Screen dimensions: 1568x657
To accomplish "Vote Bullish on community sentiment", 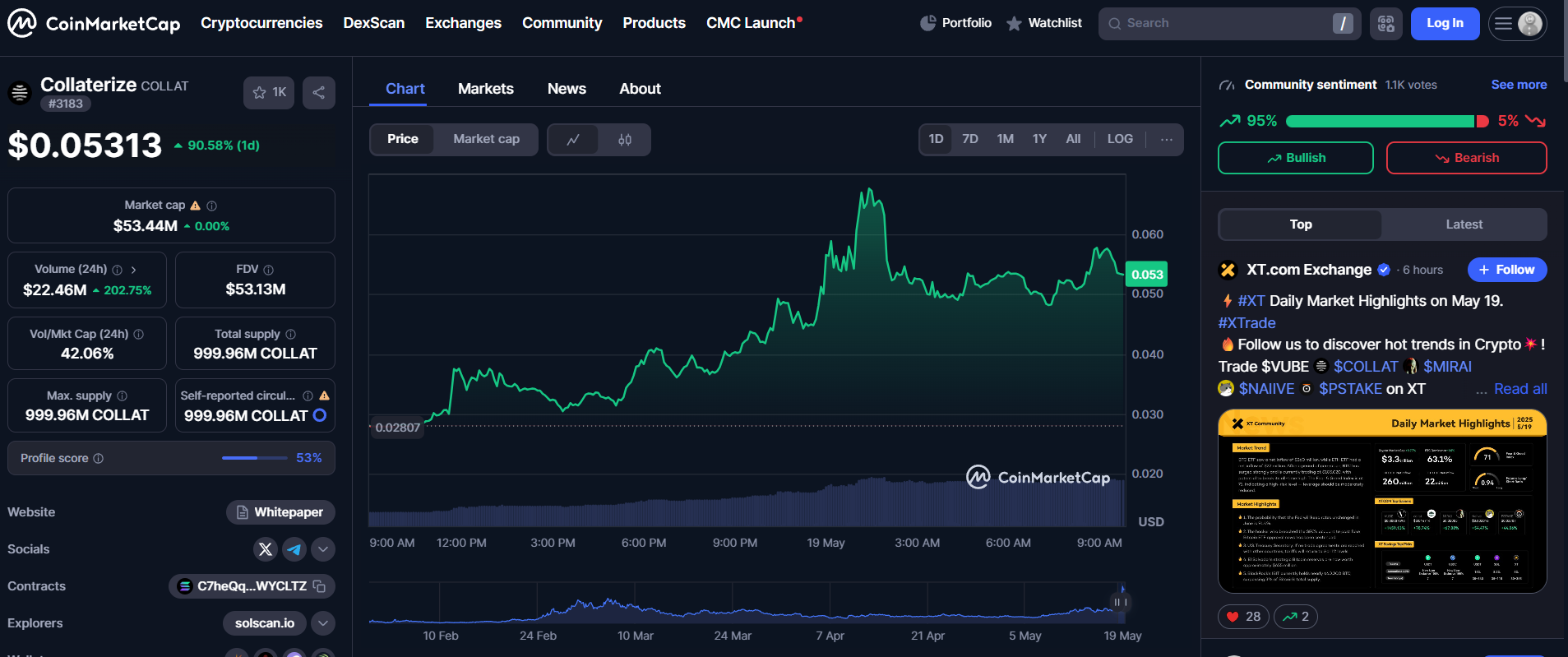I will tap(1296, 158).
